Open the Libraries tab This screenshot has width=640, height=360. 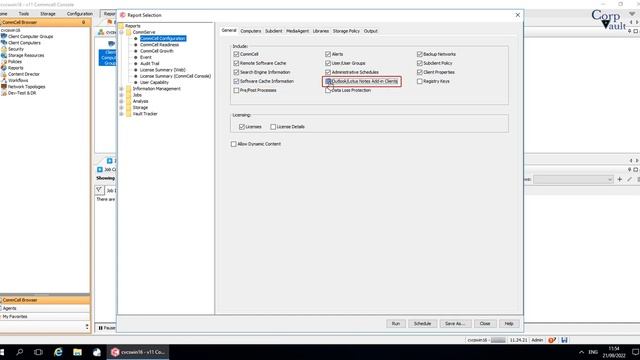[321, 31]
